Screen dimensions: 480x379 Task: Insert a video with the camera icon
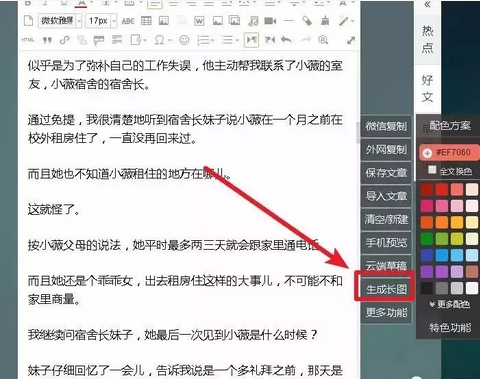point(270,21)
